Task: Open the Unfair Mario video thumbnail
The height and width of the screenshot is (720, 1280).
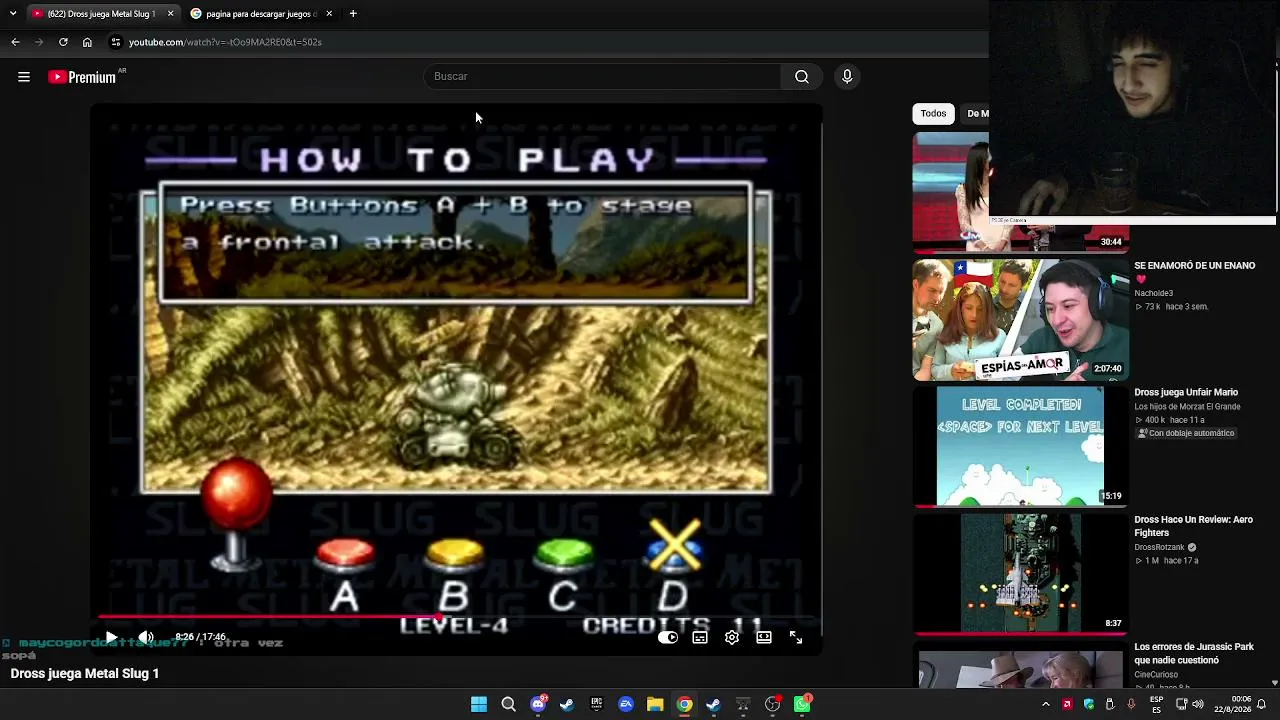Action: click(x=1021, y=447)
